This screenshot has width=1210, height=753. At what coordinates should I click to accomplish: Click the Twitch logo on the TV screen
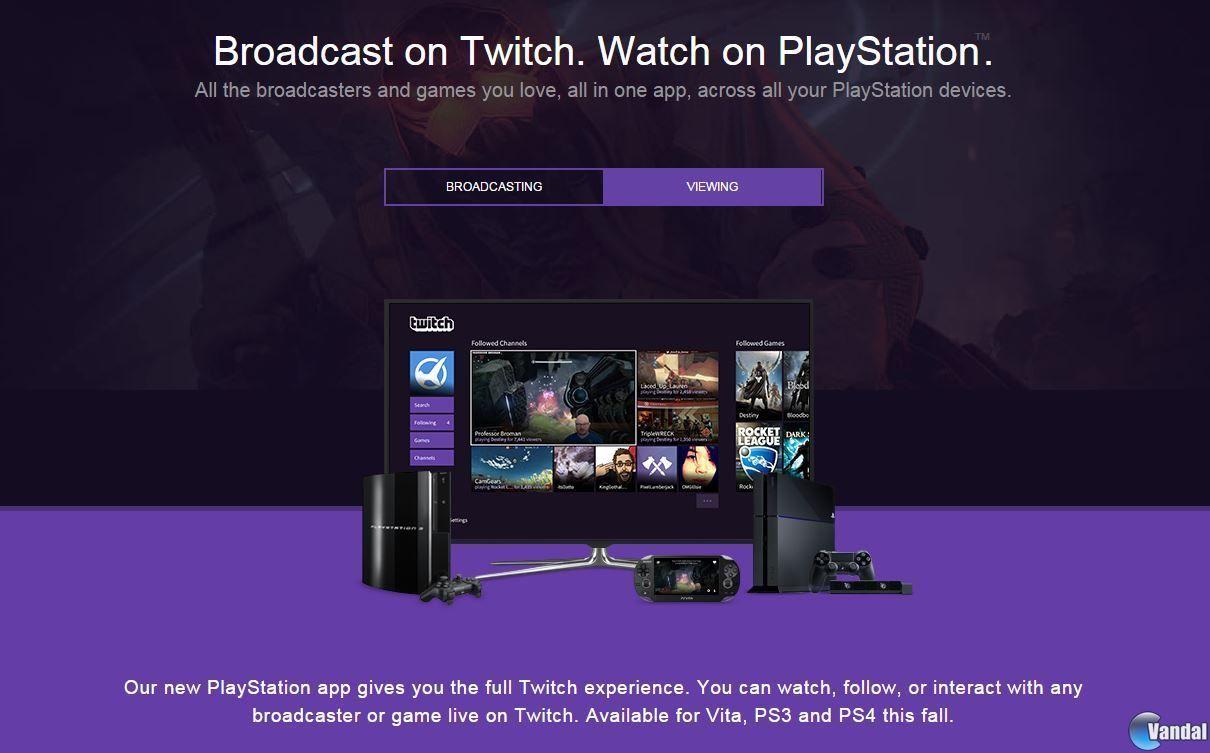click(x=431, y=323)
